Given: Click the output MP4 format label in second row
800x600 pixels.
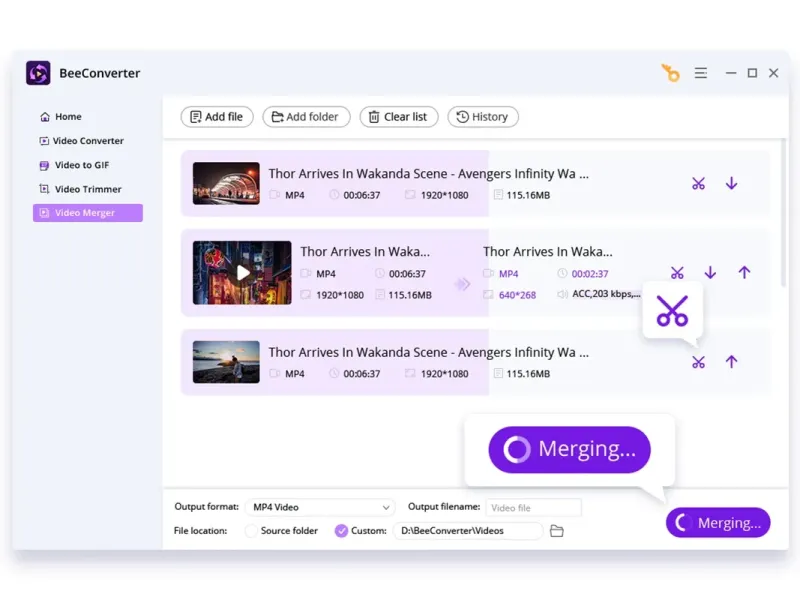Looking at the screenshot, I should [x=508, y=274].
